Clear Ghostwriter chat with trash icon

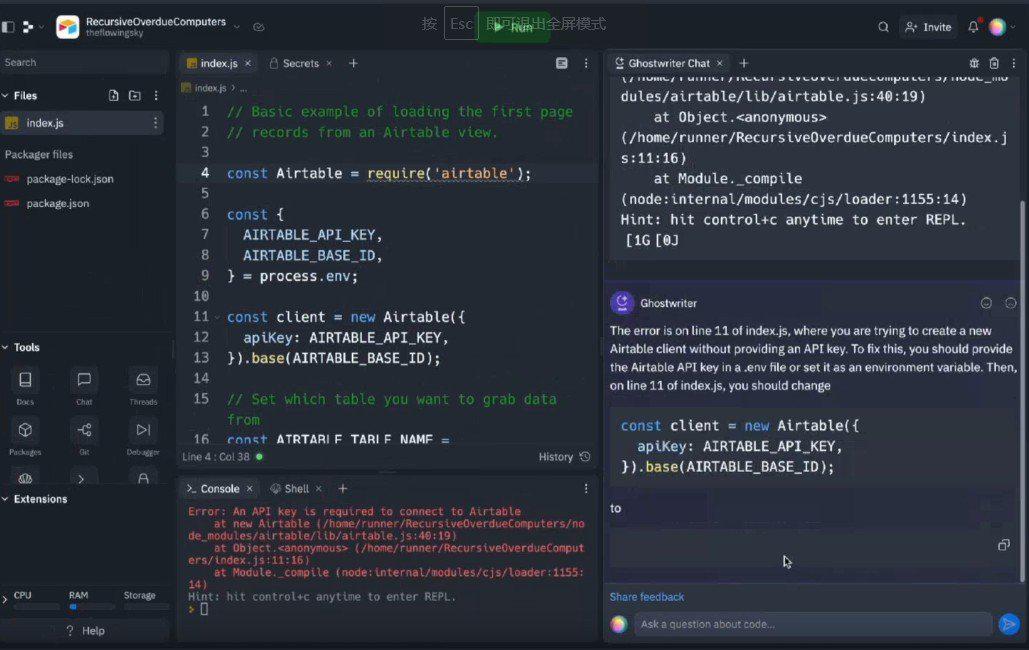[994, 64]
